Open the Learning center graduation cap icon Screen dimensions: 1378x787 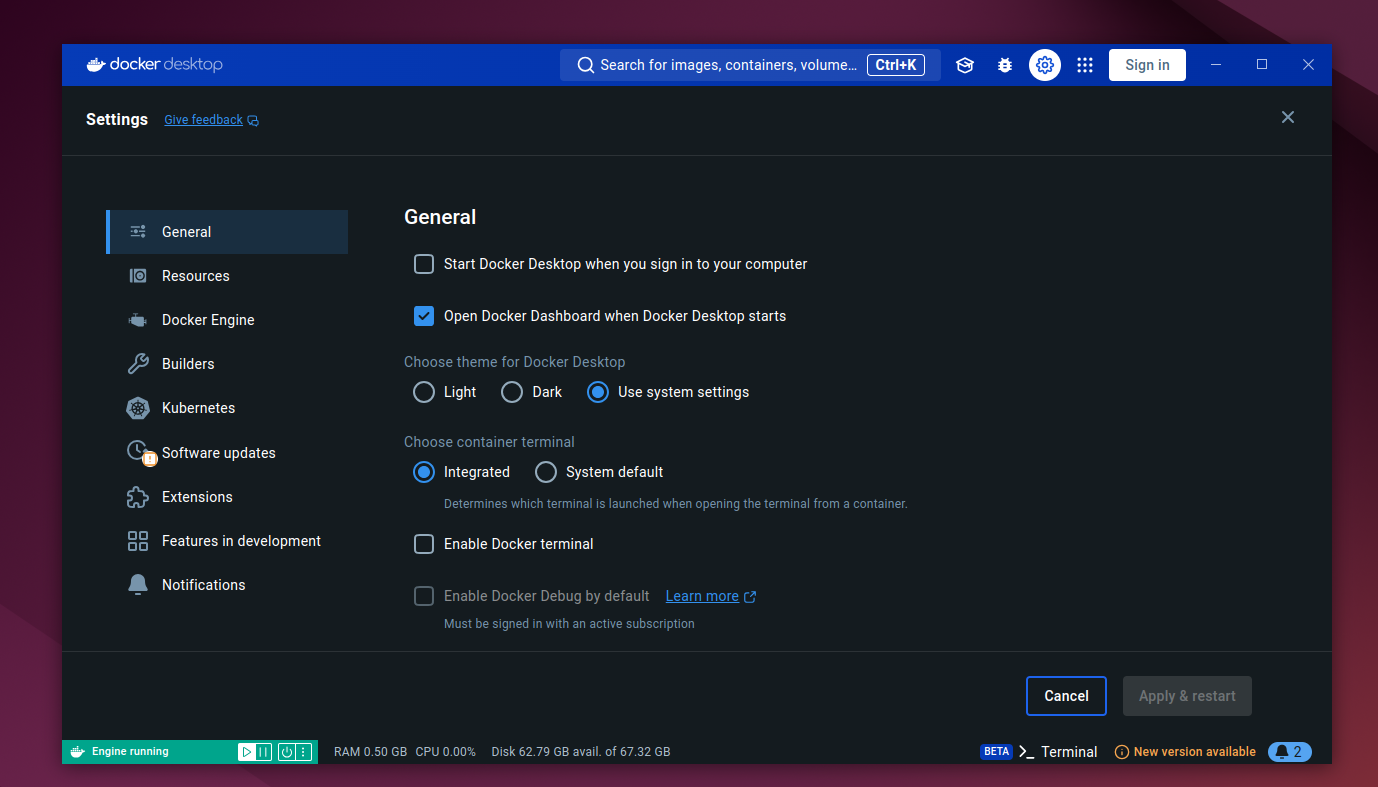coord(965,65)
